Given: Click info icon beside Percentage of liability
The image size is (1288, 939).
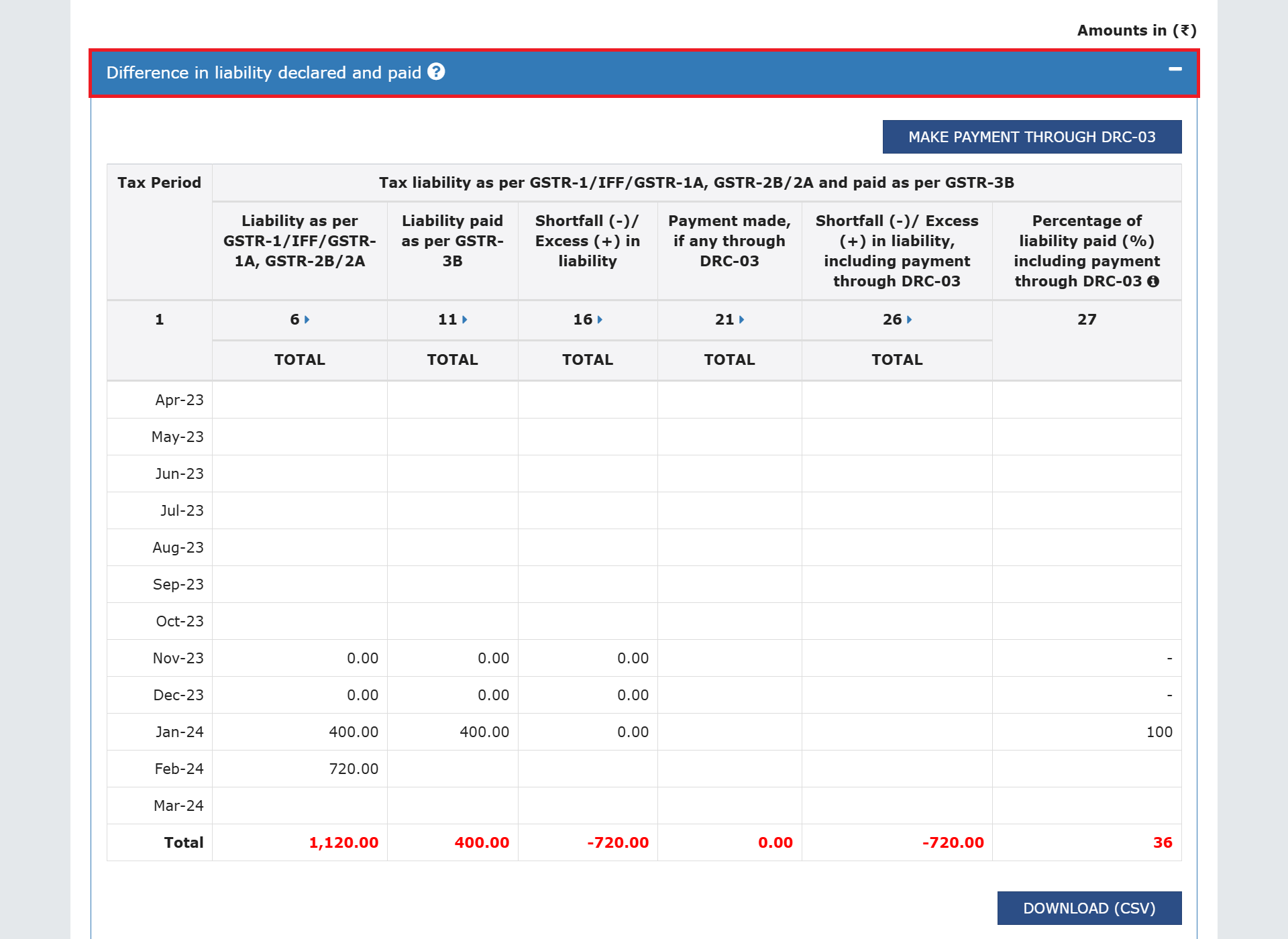Looking at the screenshot, I should [x=1153, y=282].
